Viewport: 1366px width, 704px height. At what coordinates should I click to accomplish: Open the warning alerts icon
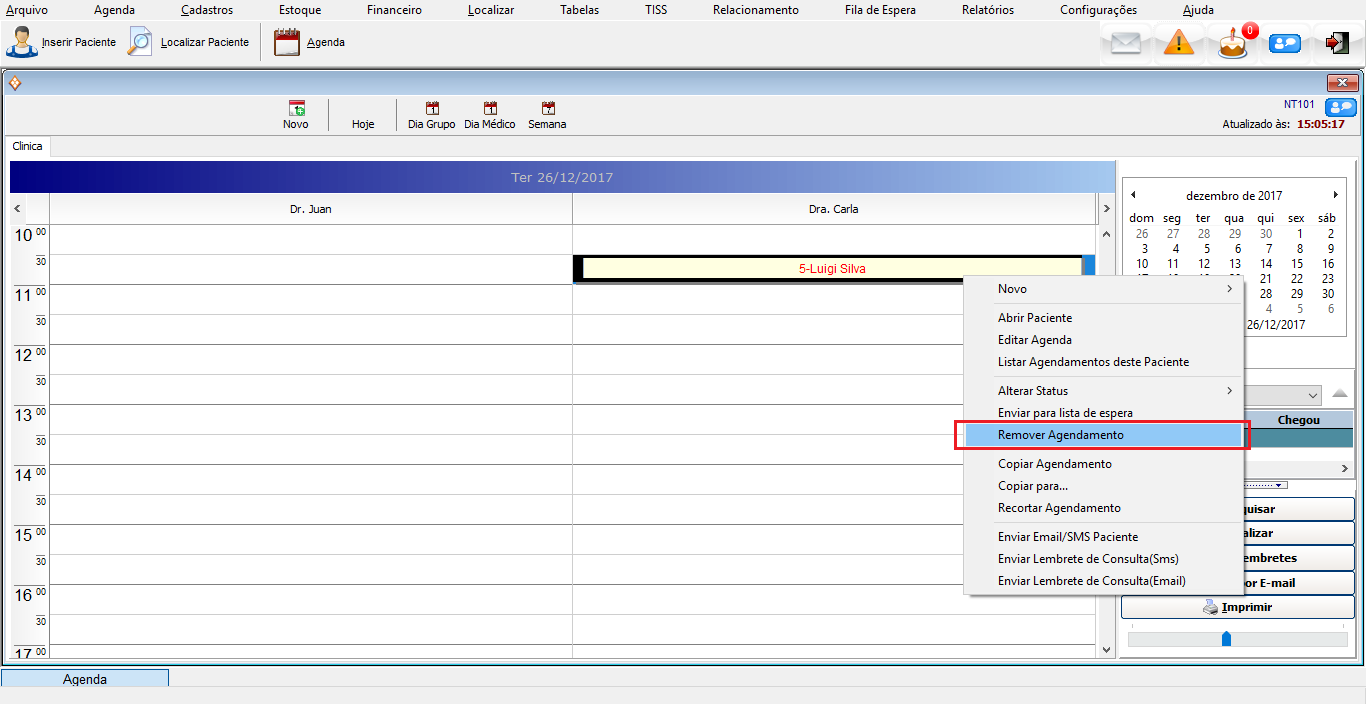pyautogui.click(x=1179, y=43)
